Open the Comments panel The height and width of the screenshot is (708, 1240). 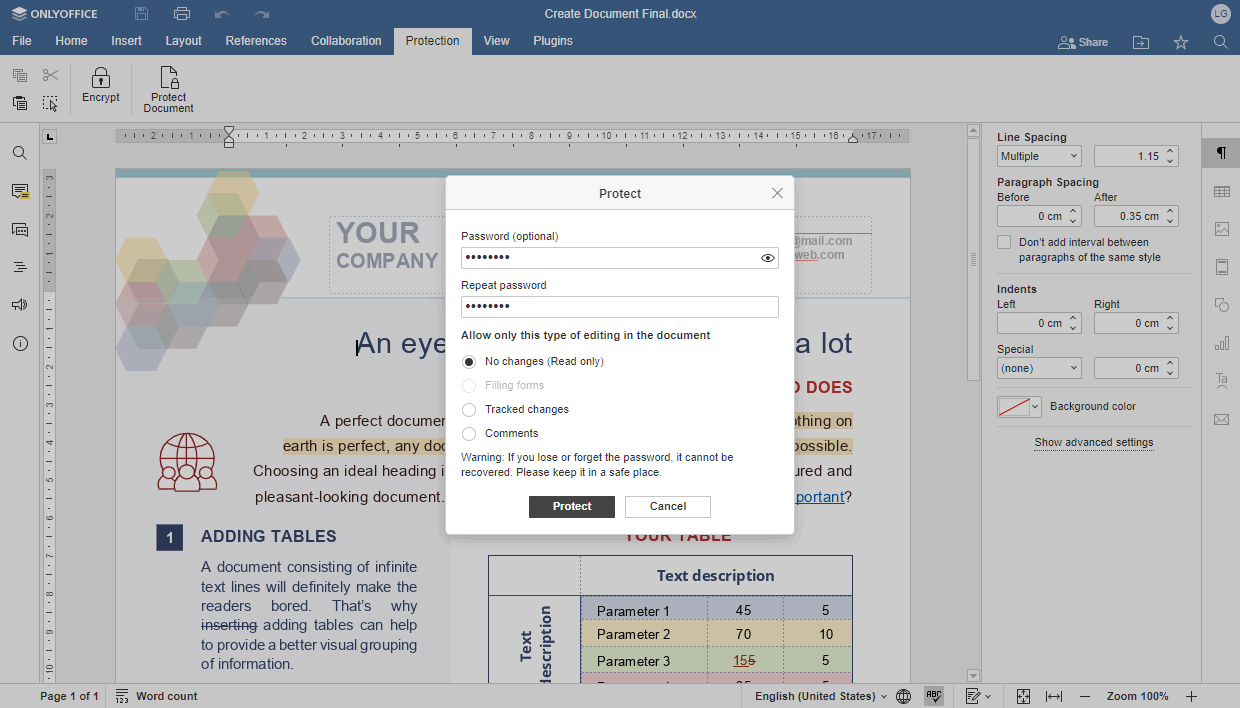[x=19, y=191]
